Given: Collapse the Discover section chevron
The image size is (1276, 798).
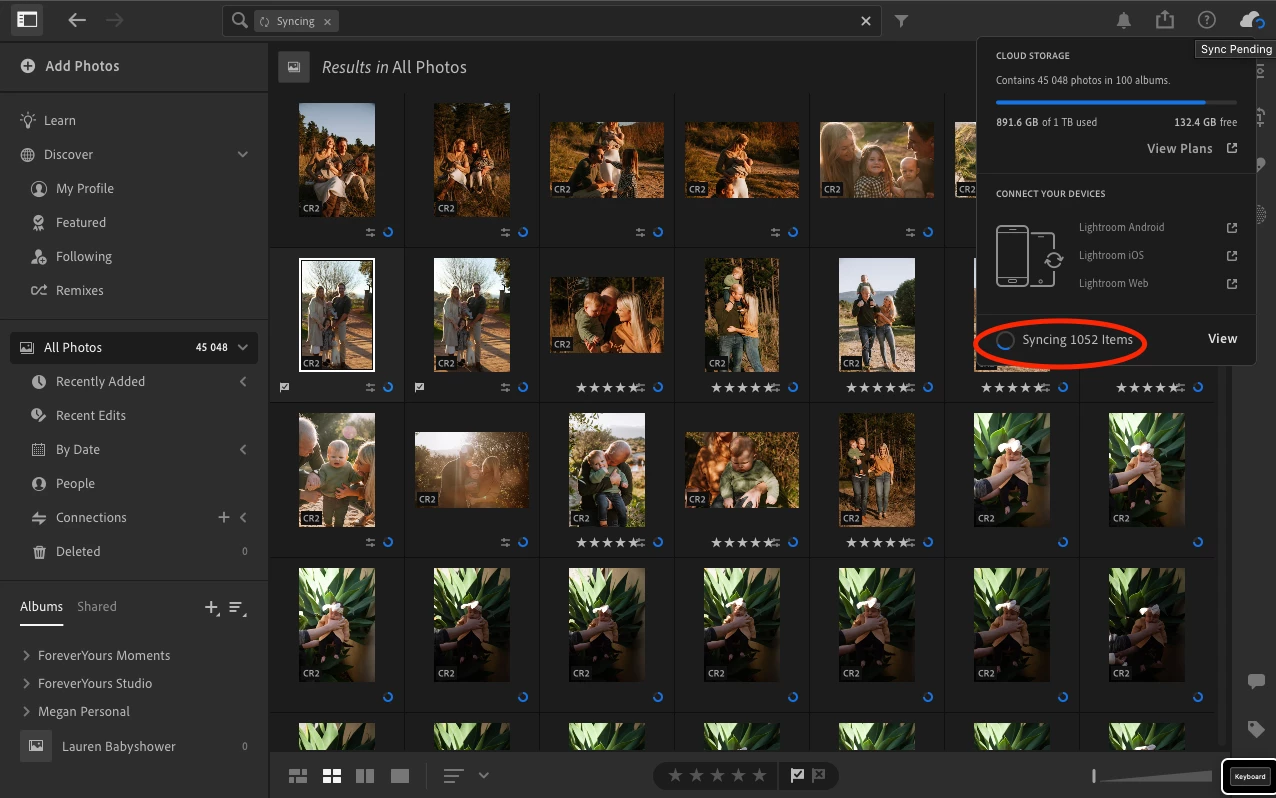Looking at the screenshot, I should coord(242,154).
